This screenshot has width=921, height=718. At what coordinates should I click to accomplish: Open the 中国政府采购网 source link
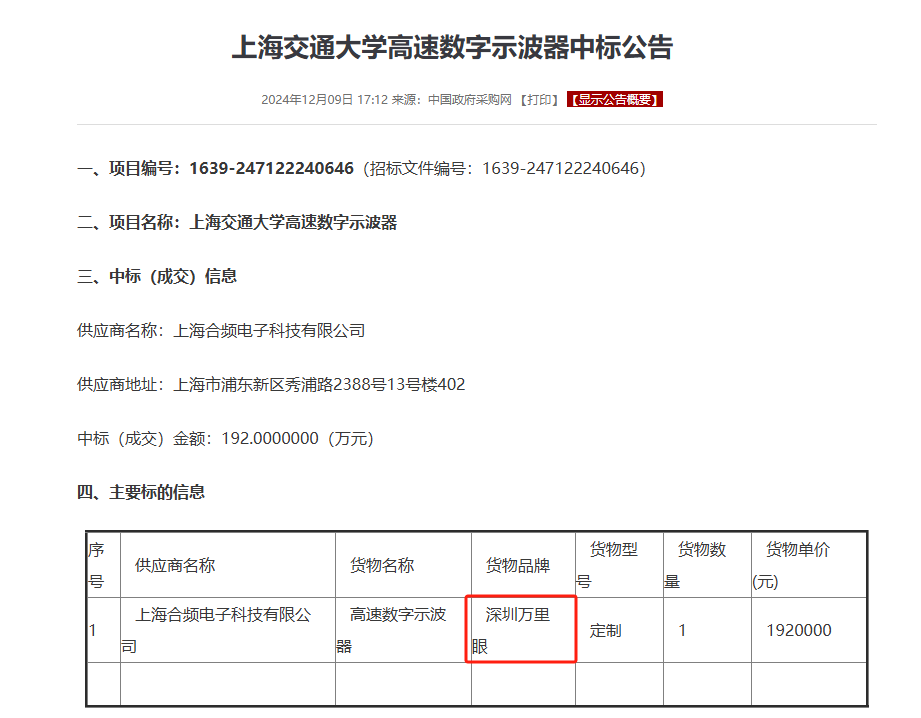469,100
